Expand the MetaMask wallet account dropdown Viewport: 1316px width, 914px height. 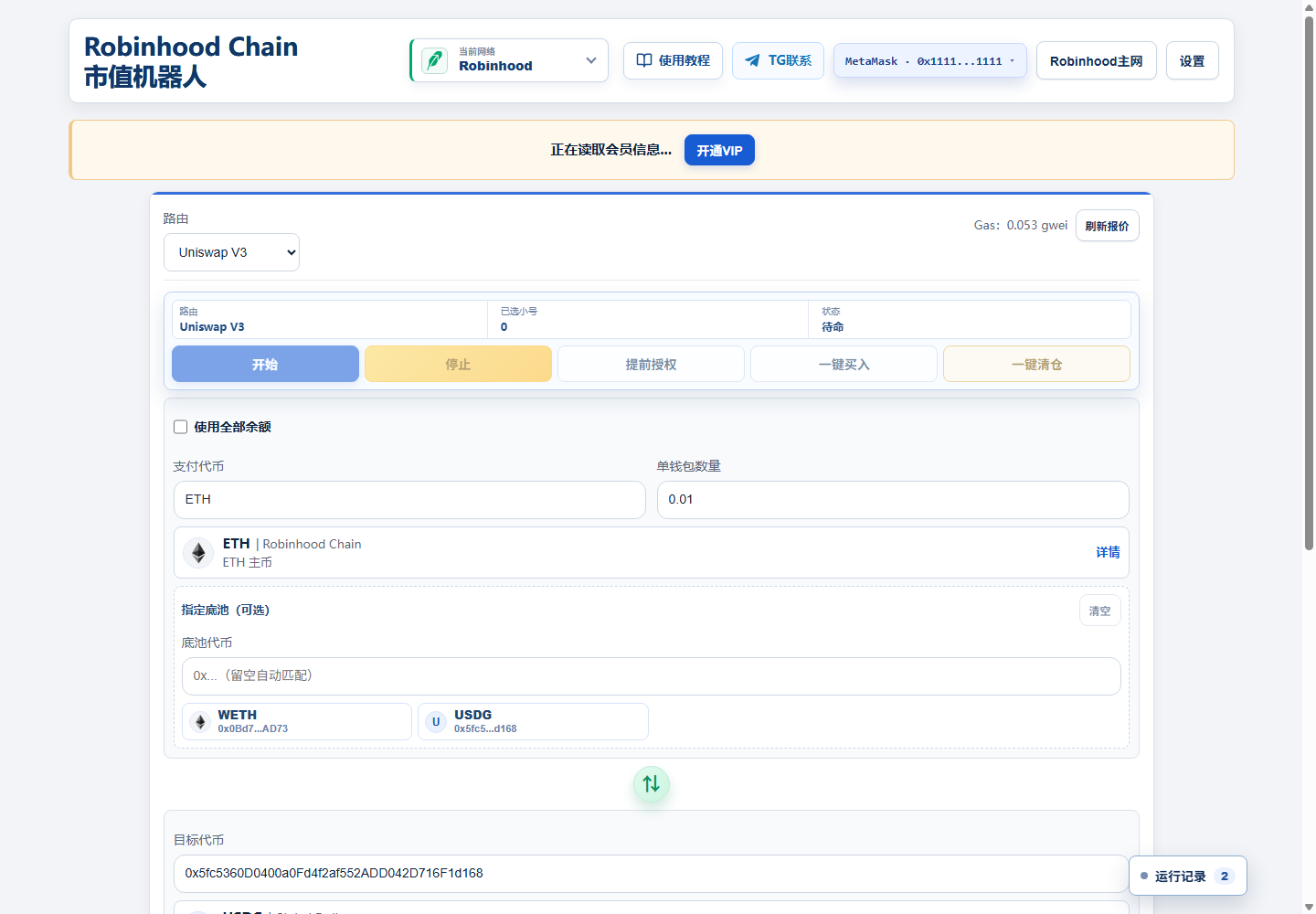[x=930, y=61]
